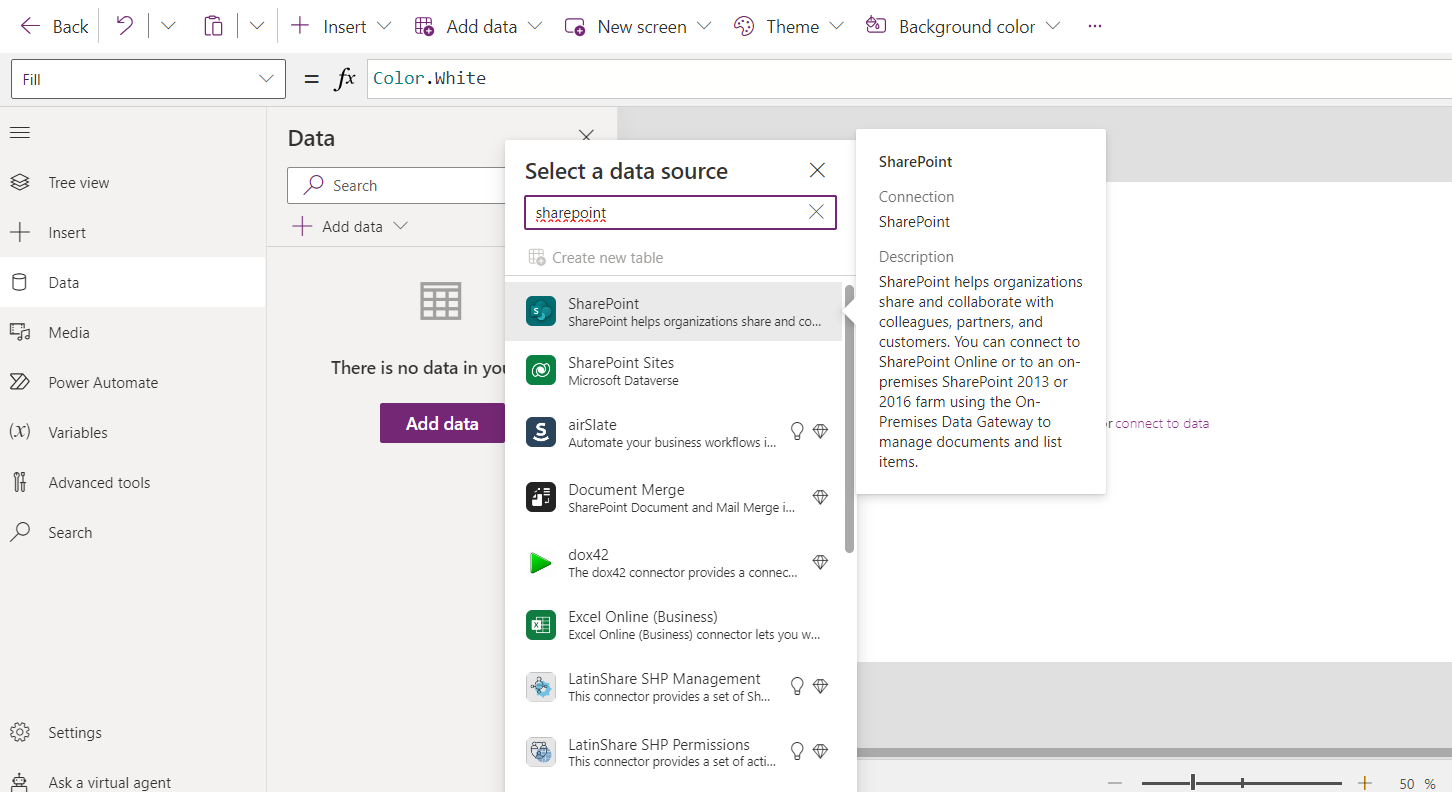
Task: Click the premium diamond icon for airSlate
Action: (x=820, y=431)
